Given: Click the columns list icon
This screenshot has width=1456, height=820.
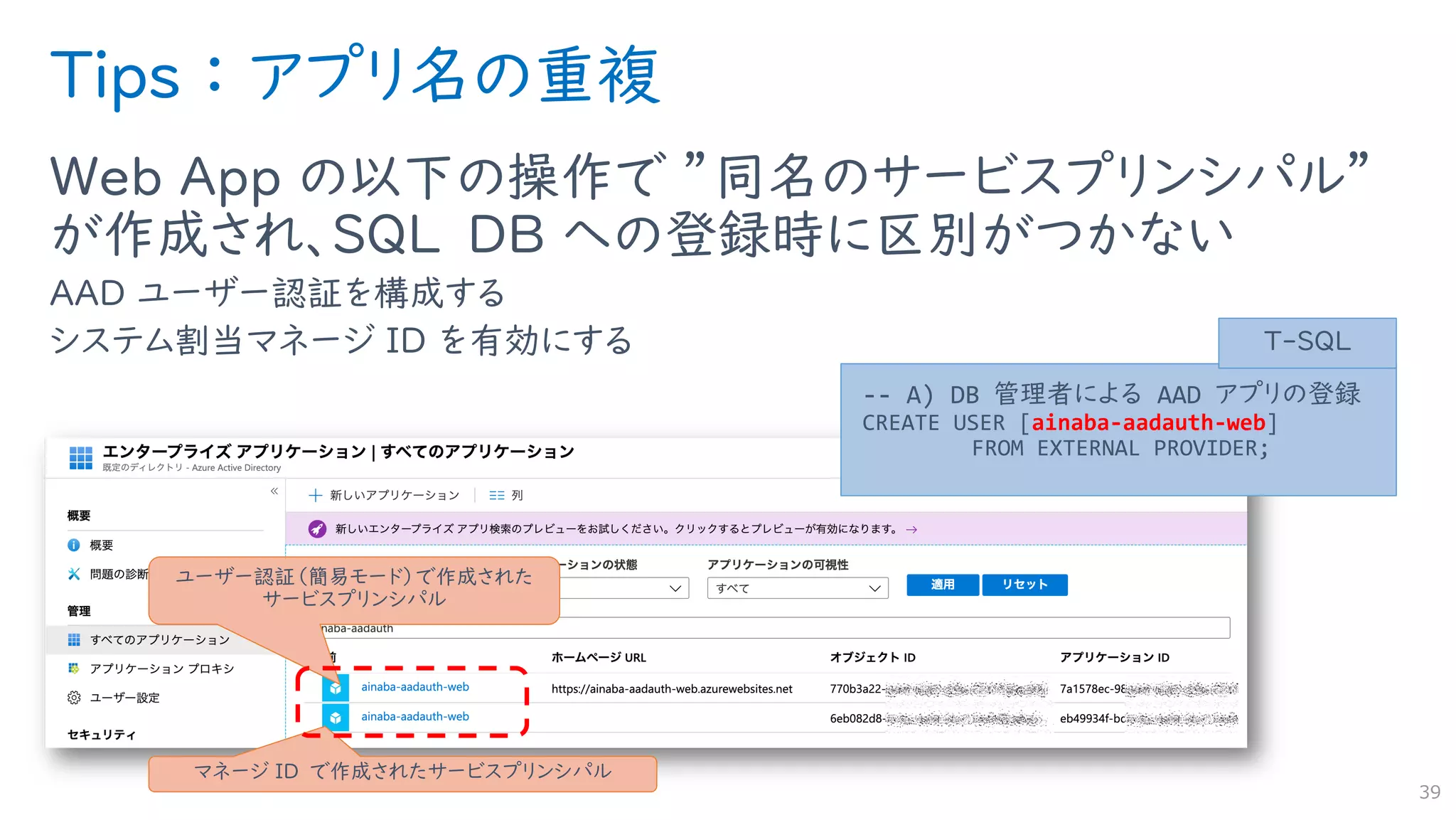Looking at the screenshot, I should 497,495.
